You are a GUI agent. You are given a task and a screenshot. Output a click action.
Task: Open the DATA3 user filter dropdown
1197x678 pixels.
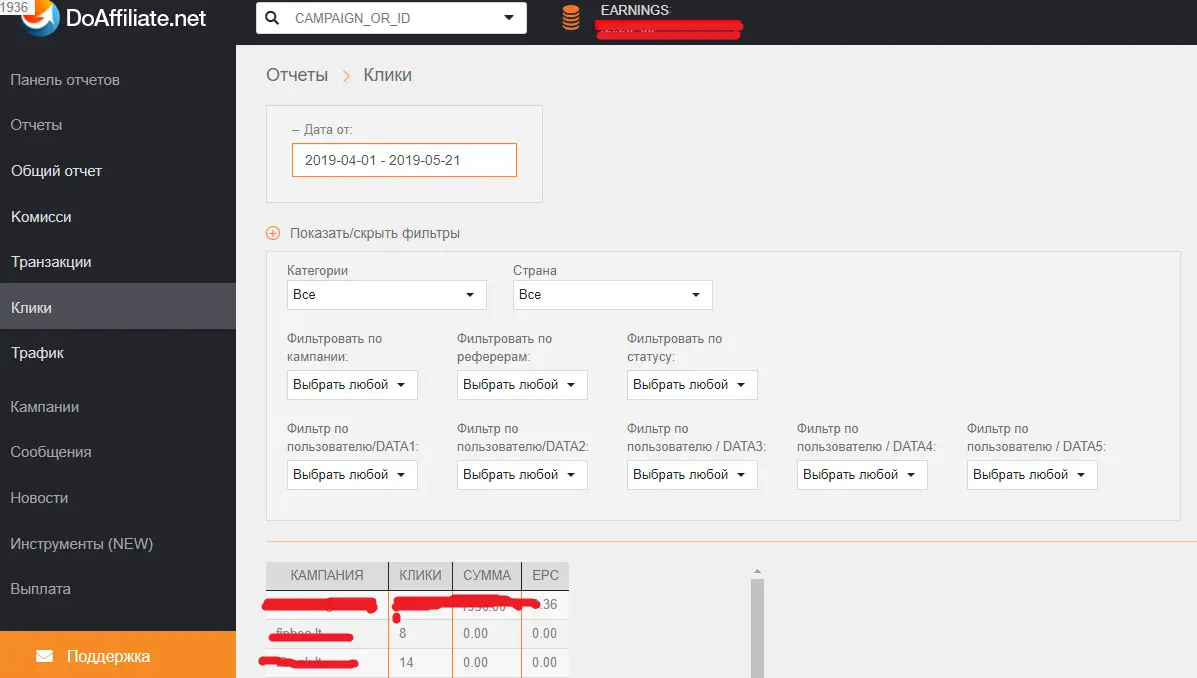(692, 475)
